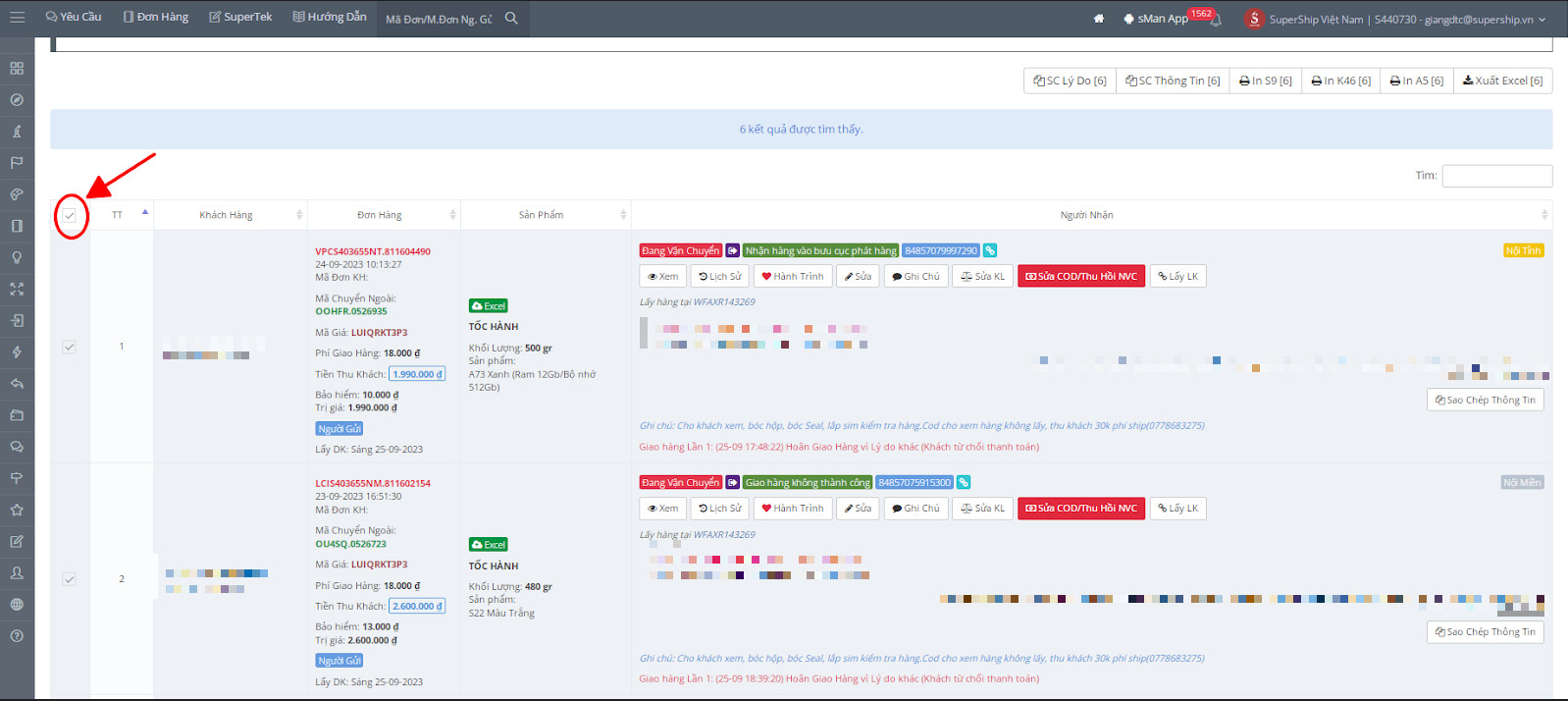Open the help question mark icon in sidebar
Viewport: 1568px width, 701px height.
tap(17, 635)
